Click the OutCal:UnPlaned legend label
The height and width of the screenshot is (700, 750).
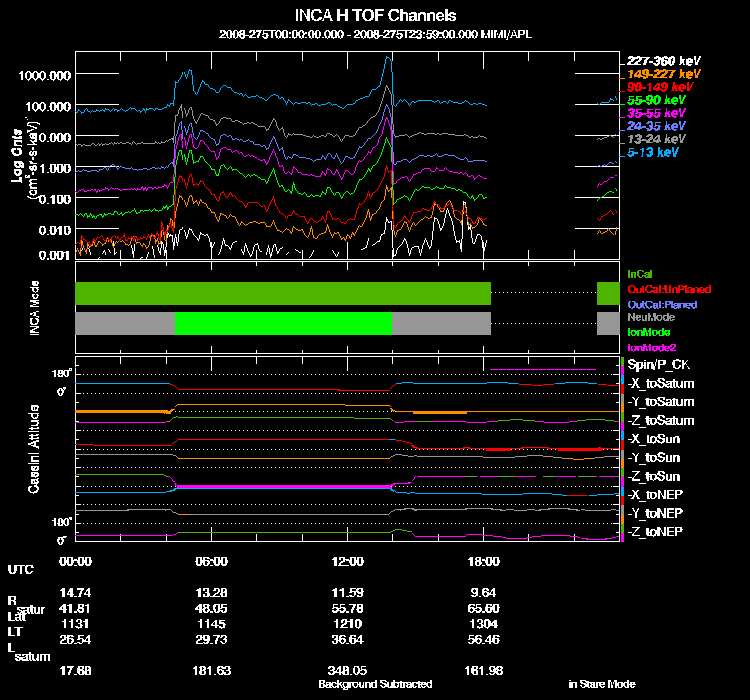[x=669, y=289]
